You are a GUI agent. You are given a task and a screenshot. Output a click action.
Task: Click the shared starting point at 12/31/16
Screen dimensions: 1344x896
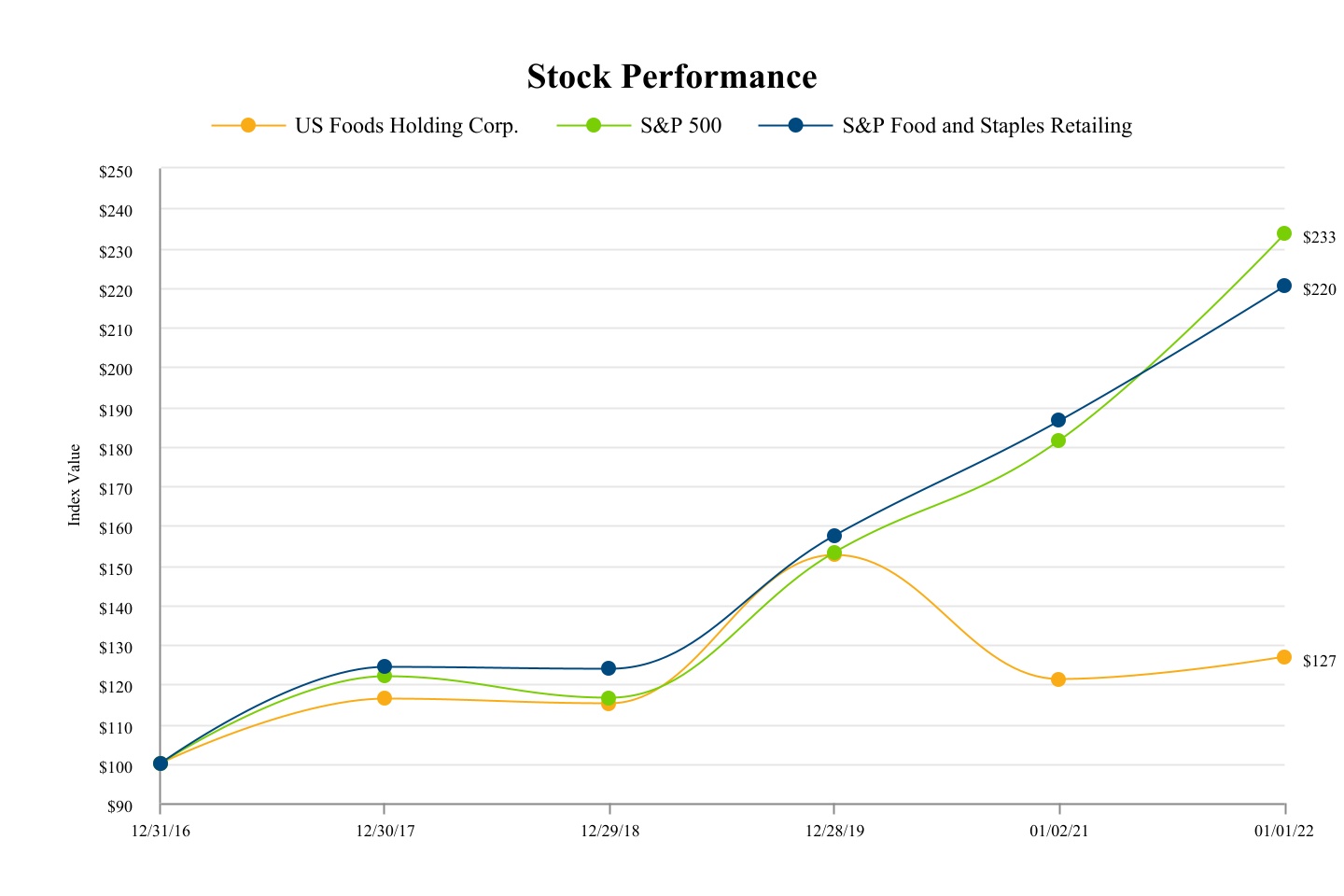pos(161,763)
